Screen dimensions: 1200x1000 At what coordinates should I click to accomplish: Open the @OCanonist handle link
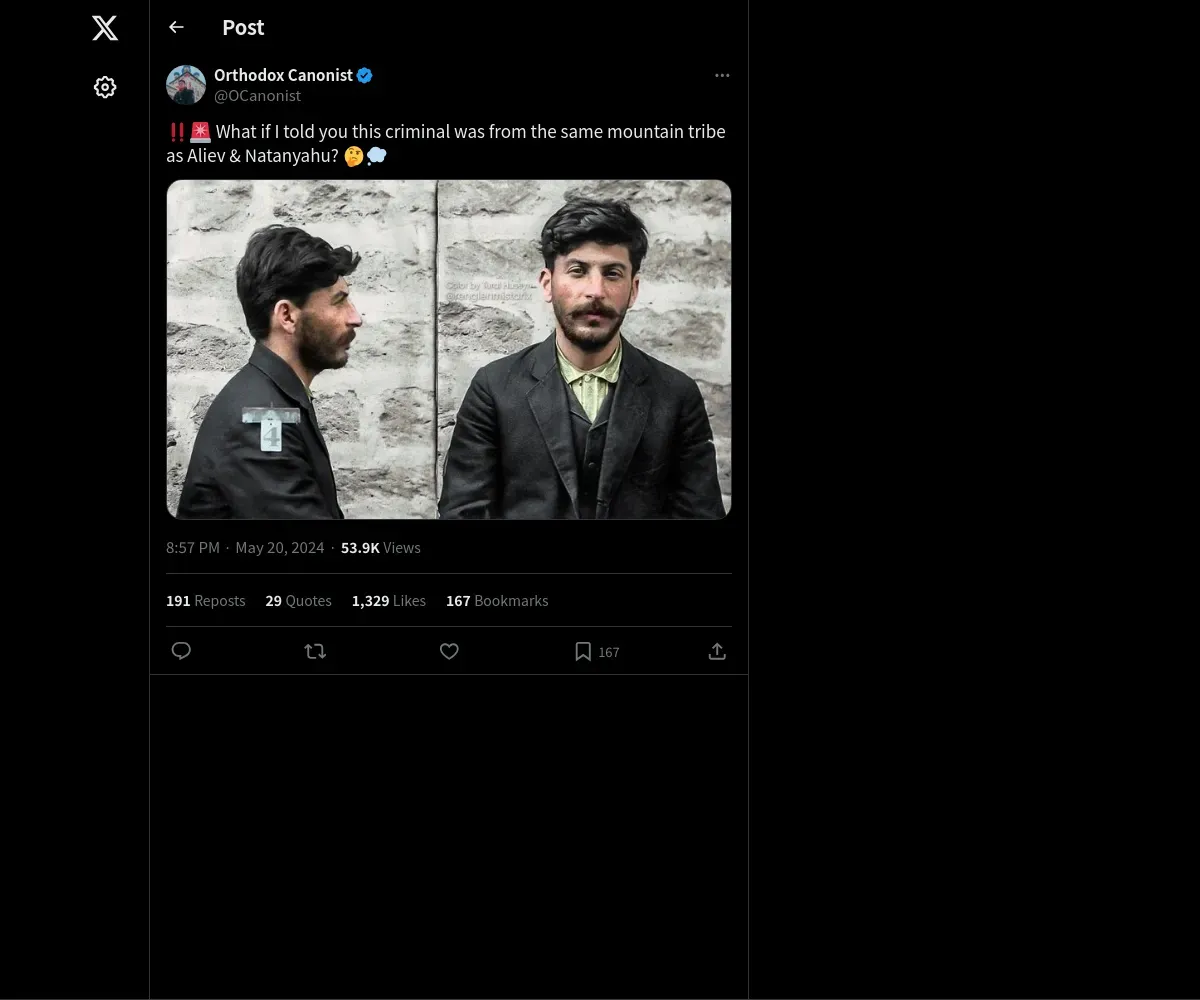(257, 96)
